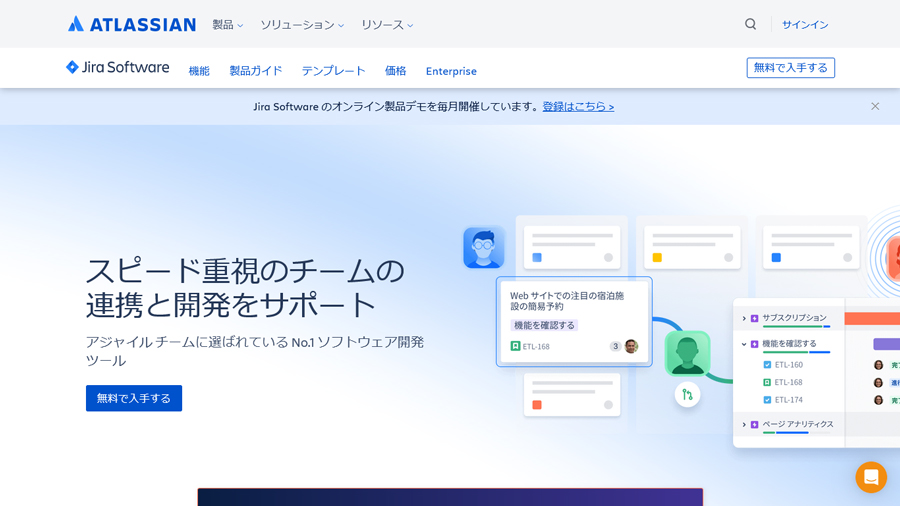Click the blue 無料で入手する hero button
Image resolution: width=900 pixels, height=506 pixels.
[134, 398]
